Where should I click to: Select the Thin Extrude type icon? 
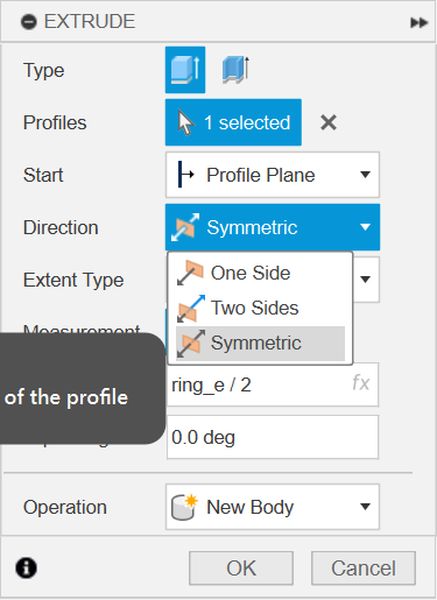point(236,70)
